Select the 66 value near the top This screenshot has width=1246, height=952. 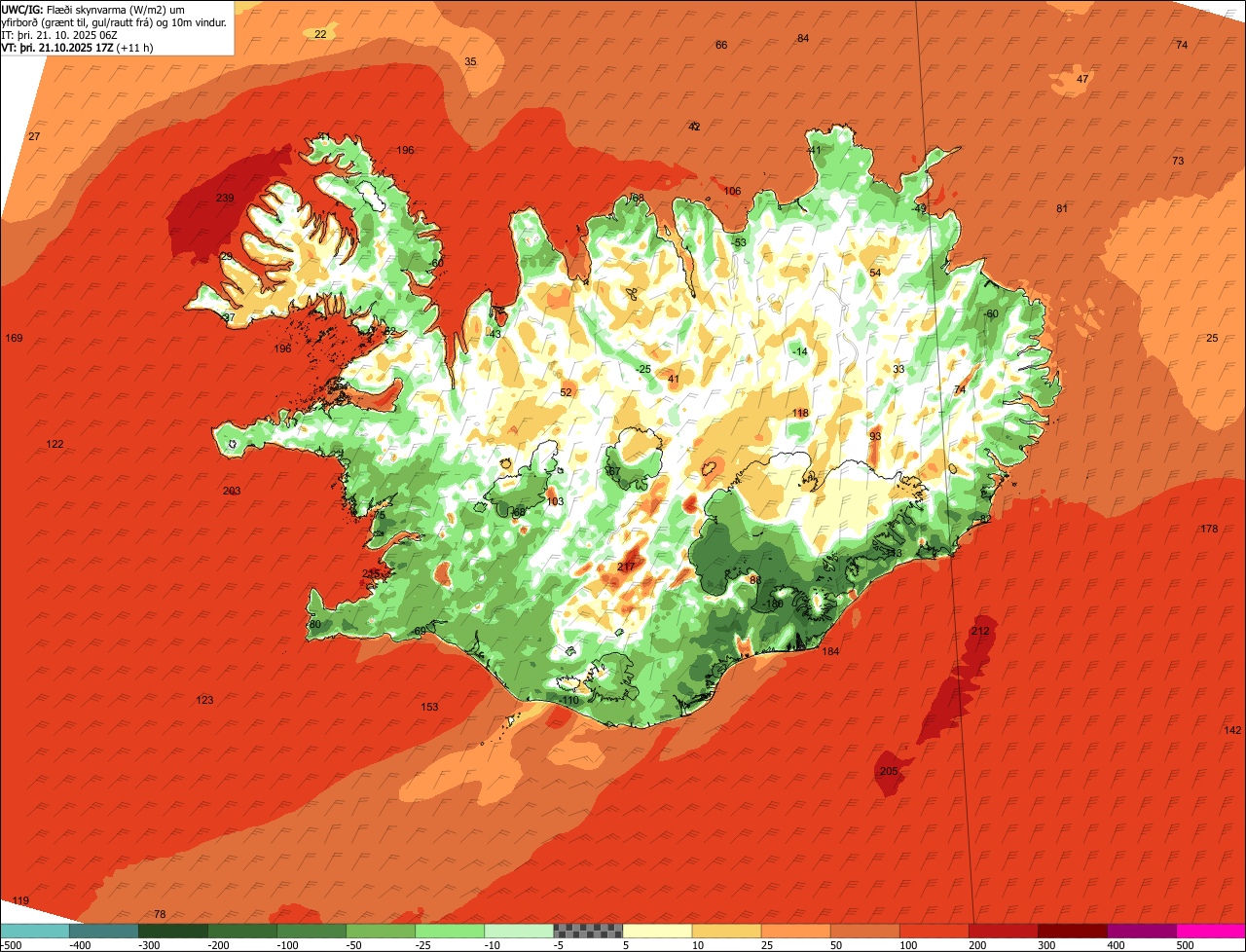tap(721, 45)
